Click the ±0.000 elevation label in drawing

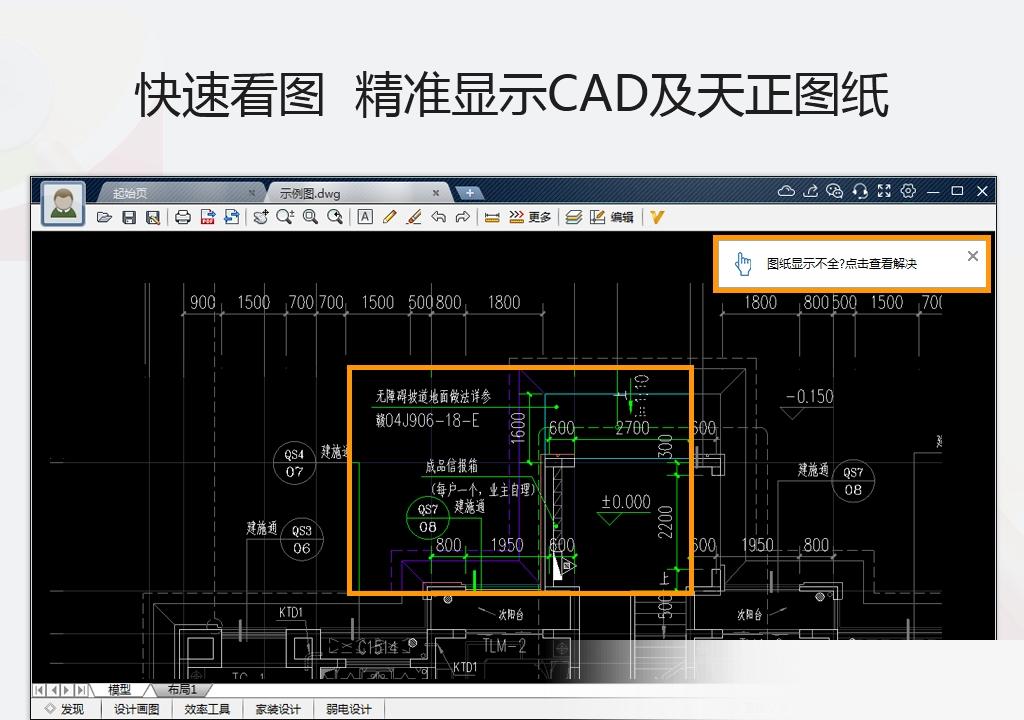626,502
